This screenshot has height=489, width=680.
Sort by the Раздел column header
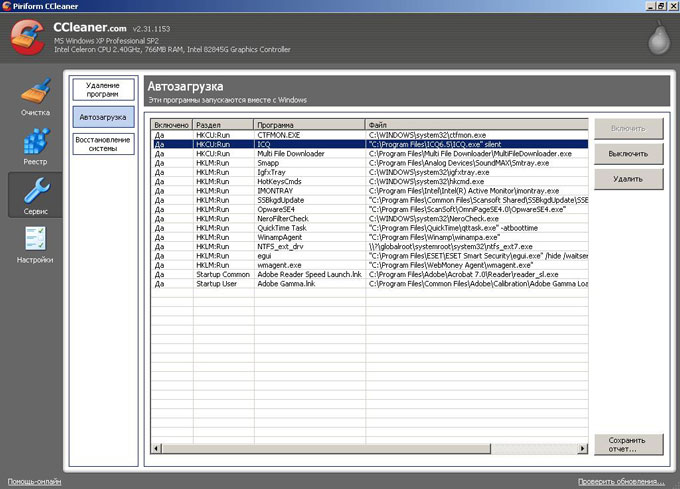point(223,125)
